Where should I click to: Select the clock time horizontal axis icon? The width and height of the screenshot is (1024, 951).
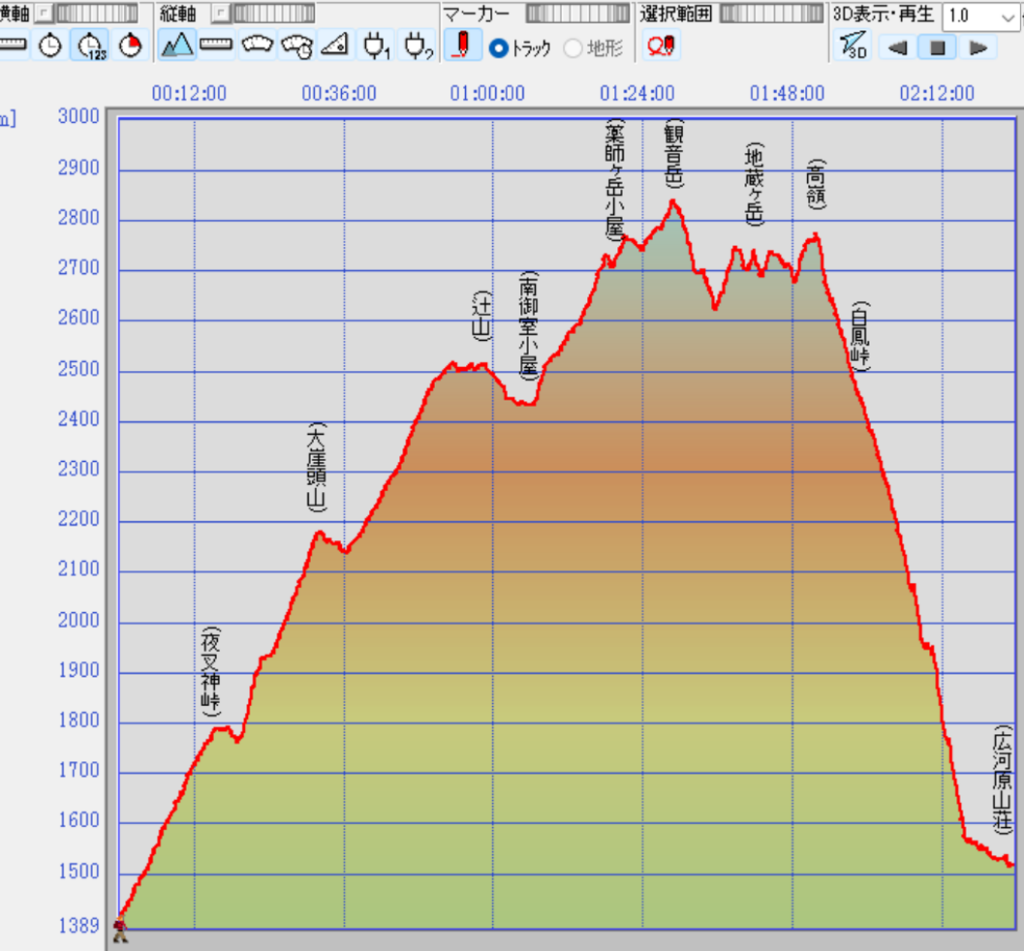50,46
